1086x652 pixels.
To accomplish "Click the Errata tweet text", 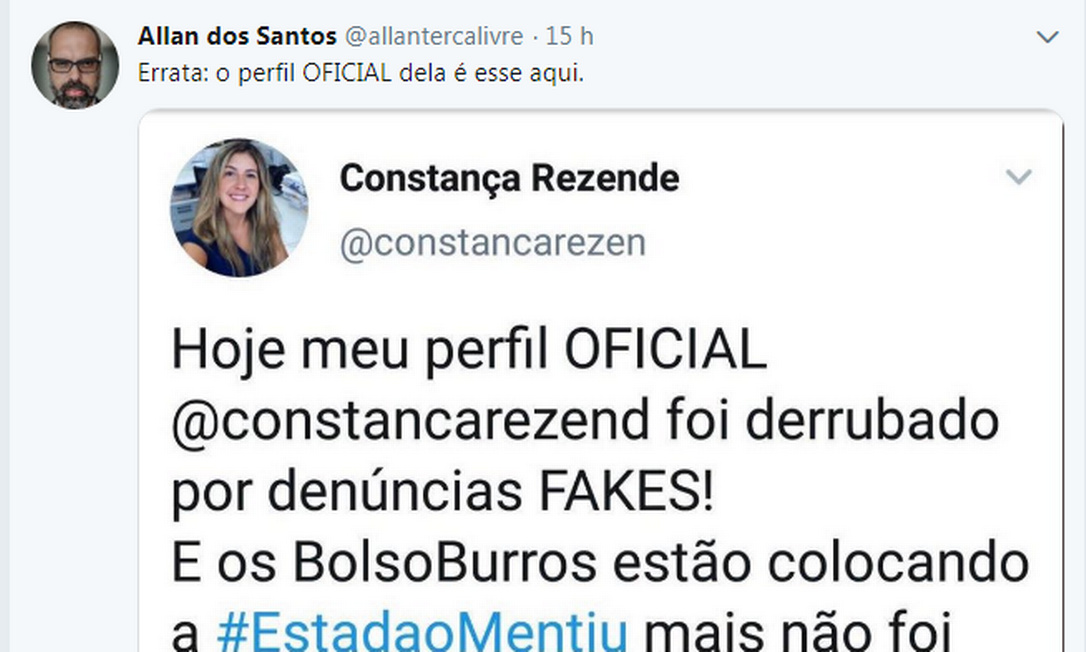I will pos(361,73).
